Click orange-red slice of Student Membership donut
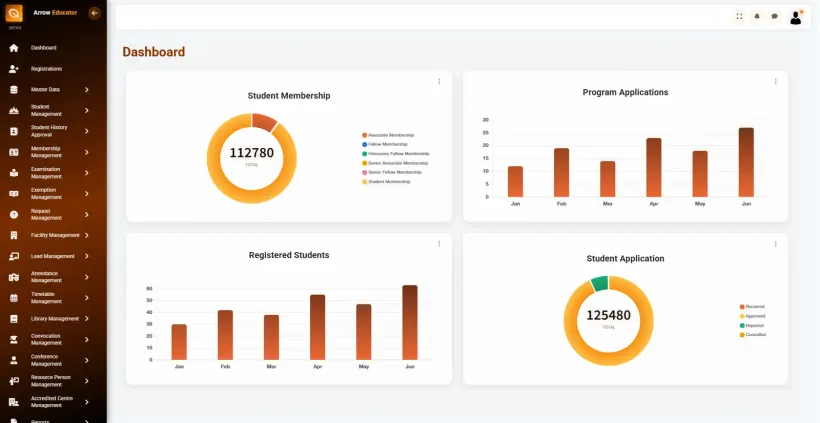This screenshot has height=423, width=820. (264, 121)
